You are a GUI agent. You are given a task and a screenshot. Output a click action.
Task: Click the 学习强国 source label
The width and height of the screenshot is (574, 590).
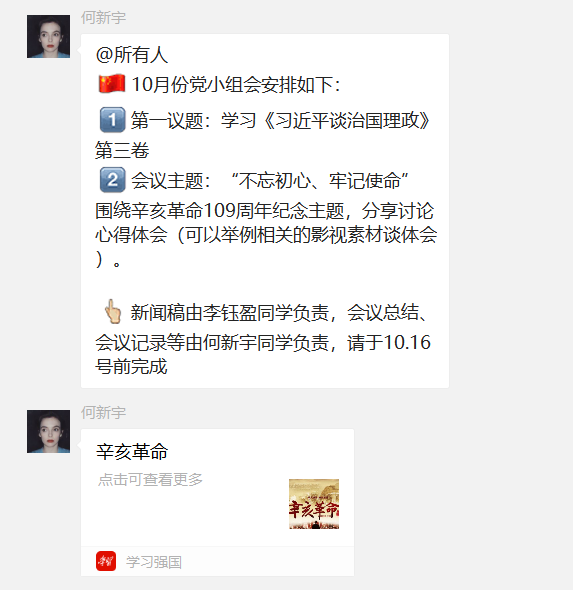154,562
